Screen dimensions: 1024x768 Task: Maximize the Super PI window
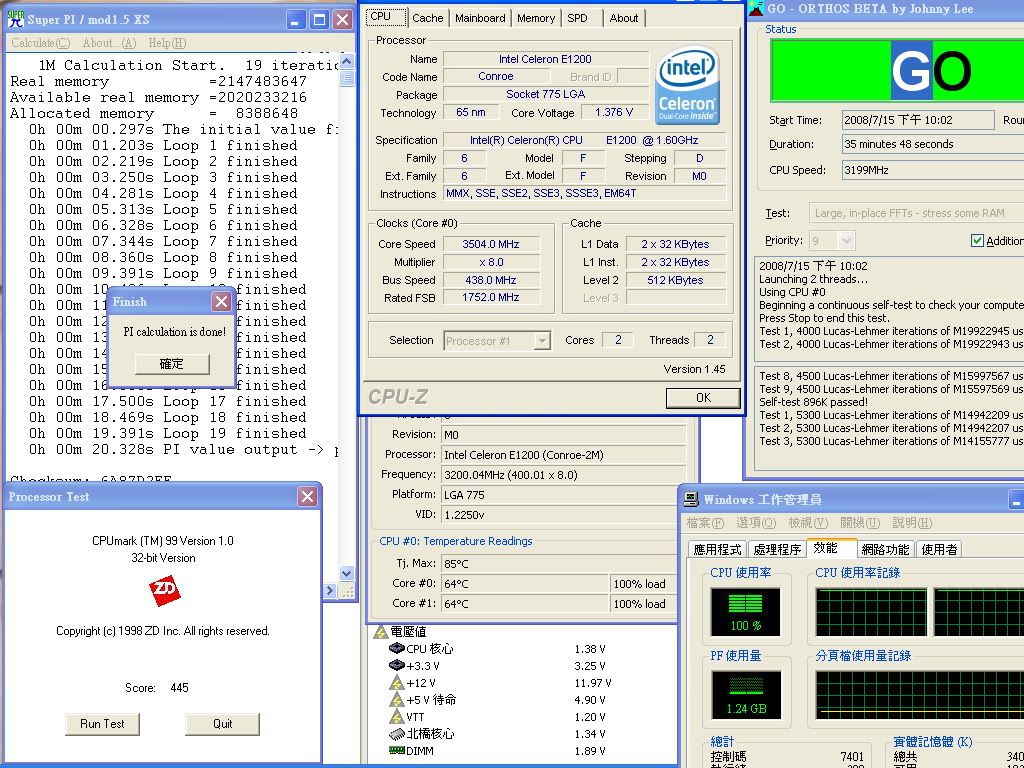(319, 20)
